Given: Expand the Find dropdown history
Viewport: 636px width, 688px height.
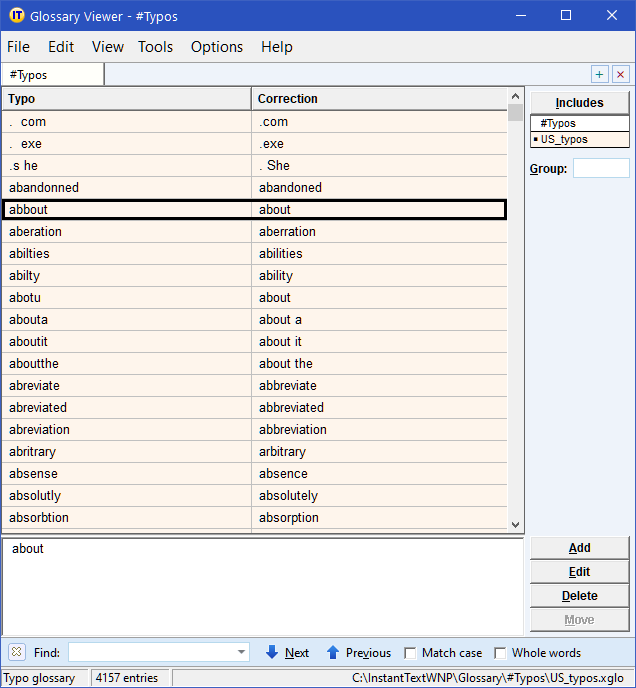Looking at the screenshot, I should (241, 653).
